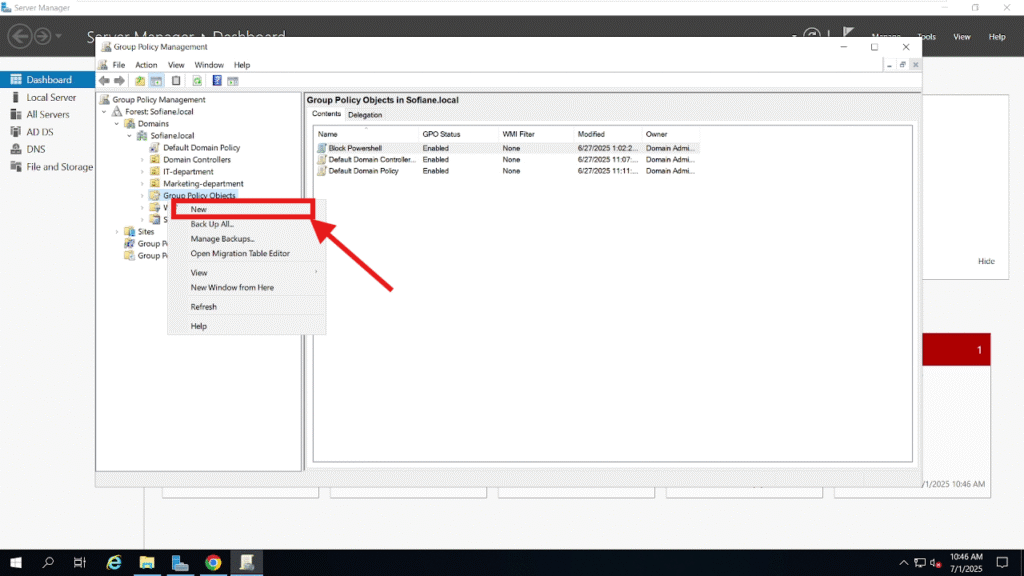Click the Up one level folder icon

coord(140,81)
